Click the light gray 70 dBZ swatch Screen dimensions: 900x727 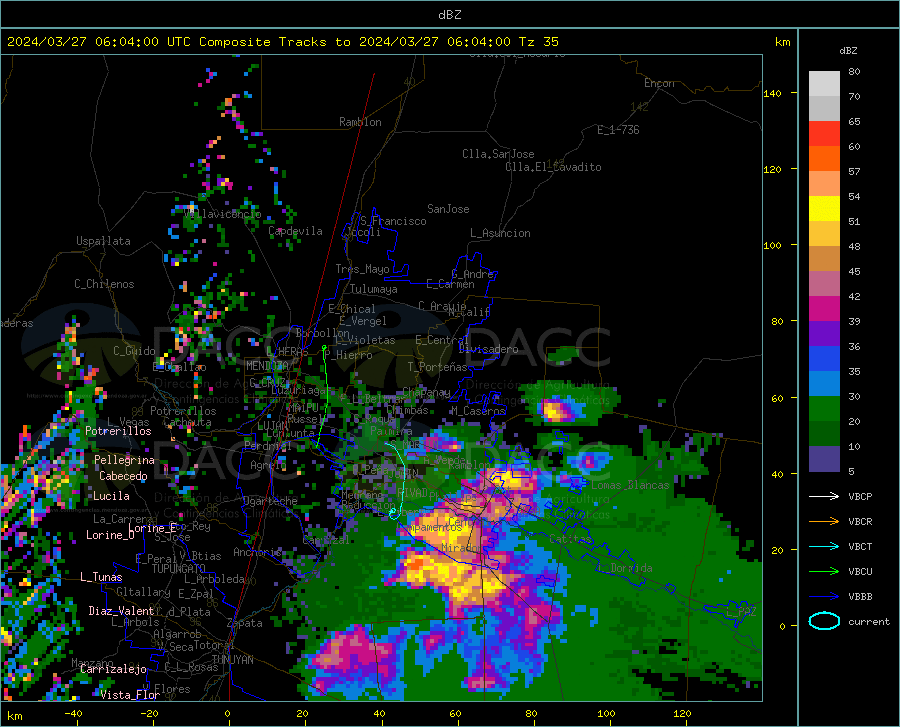pos(824,108)
